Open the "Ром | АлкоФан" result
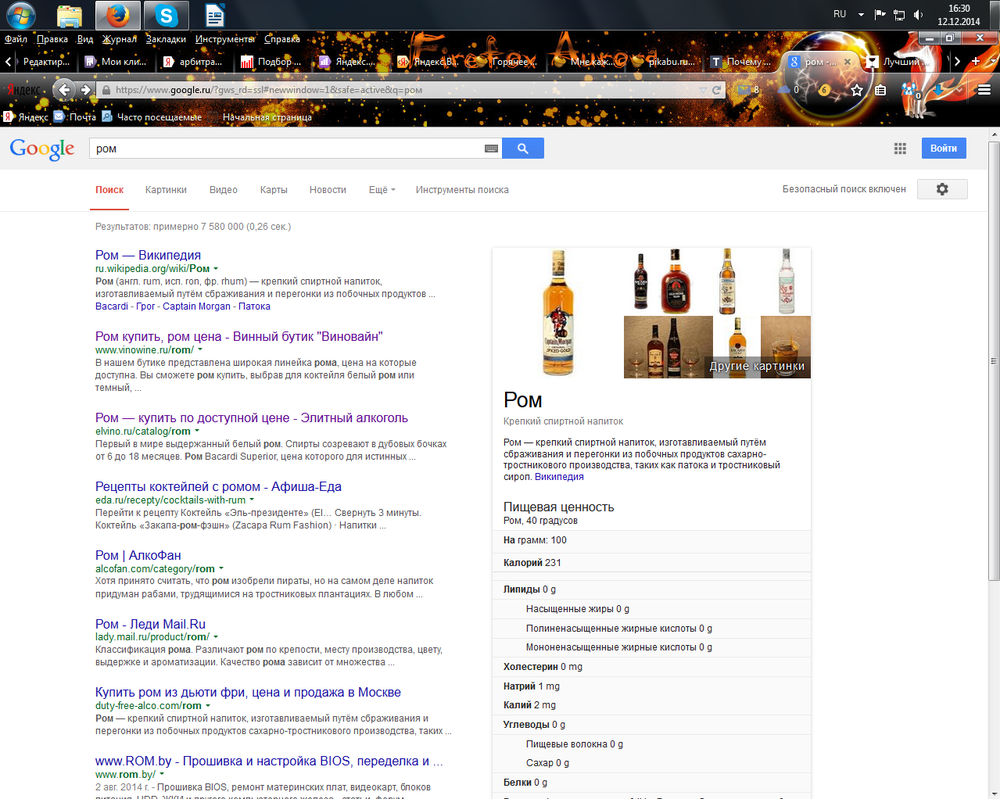1000x799 pixels. 138,555
